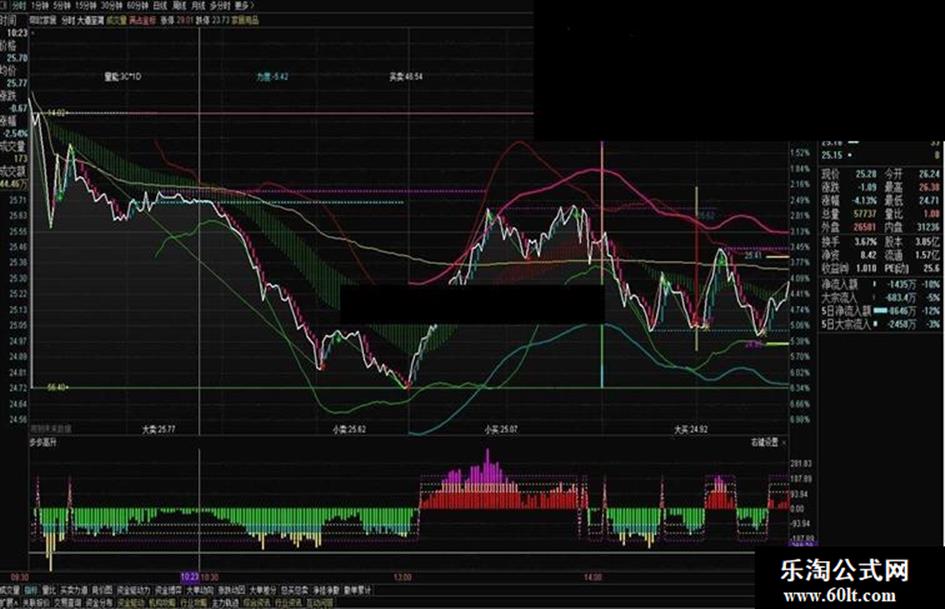
Task: Open the 买卖力道 bottom tab
Action: [x=74, y=590]
